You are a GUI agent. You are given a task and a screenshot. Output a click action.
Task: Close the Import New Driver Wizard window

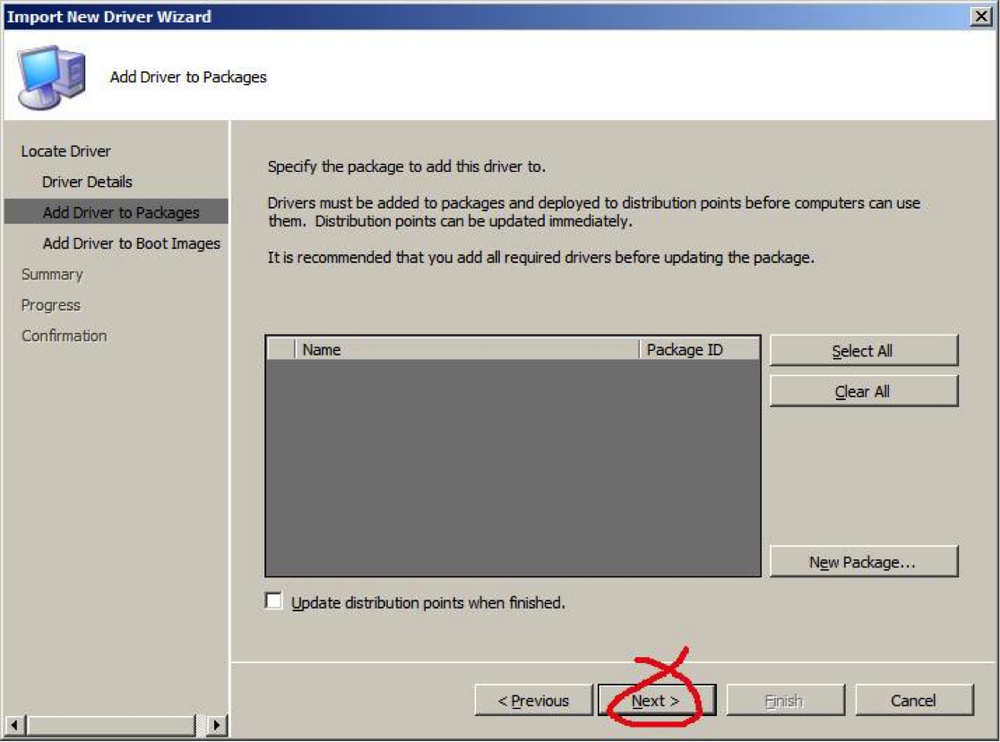[980, 16]
